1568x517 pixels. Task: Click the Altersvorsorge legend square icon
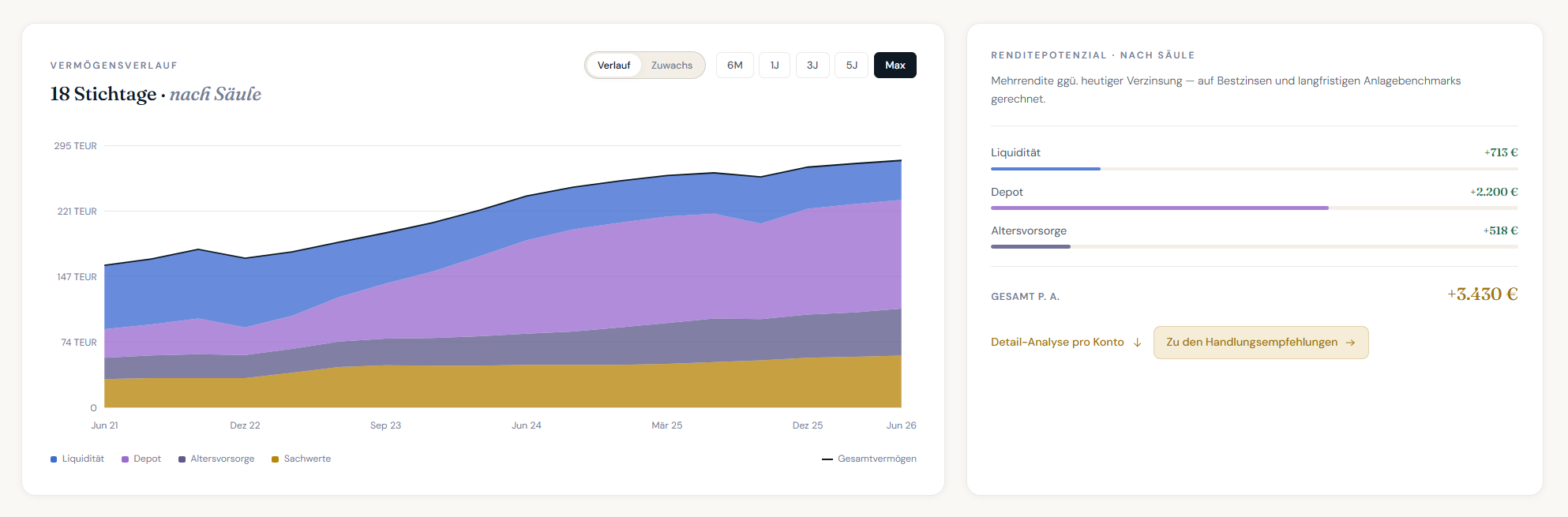(x=182, y=459)
